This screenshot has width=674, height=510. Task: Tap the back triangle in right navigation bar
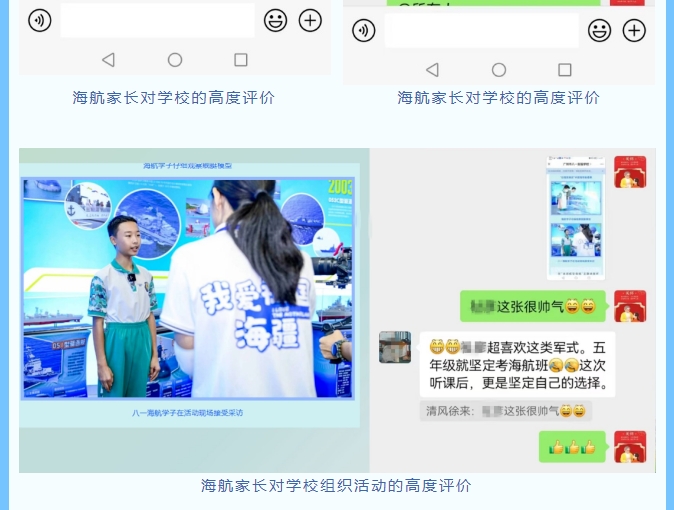[432, 70]
